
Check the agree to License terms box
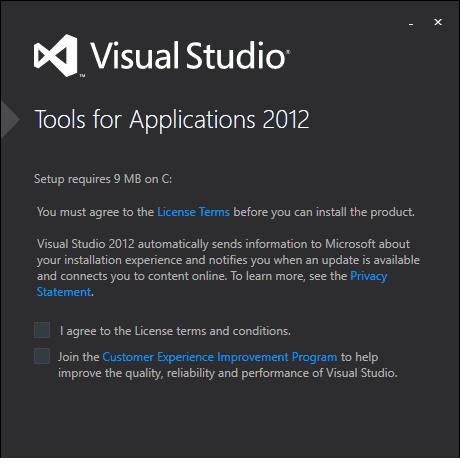(42, 330)
